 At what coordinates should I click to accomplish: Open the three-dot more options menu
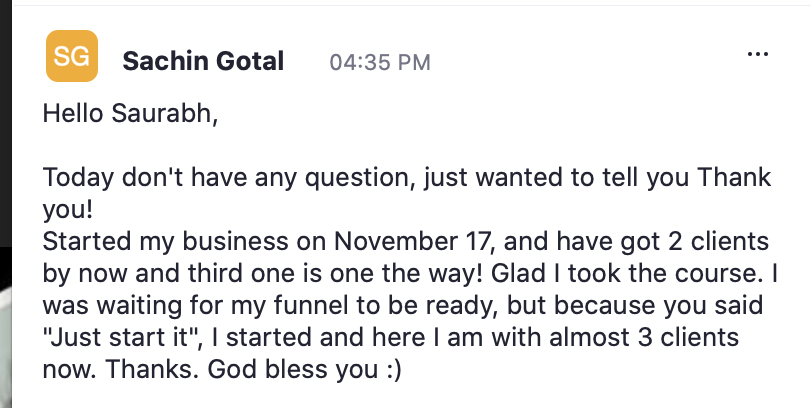pyautogui.click(x=758, y=54)
